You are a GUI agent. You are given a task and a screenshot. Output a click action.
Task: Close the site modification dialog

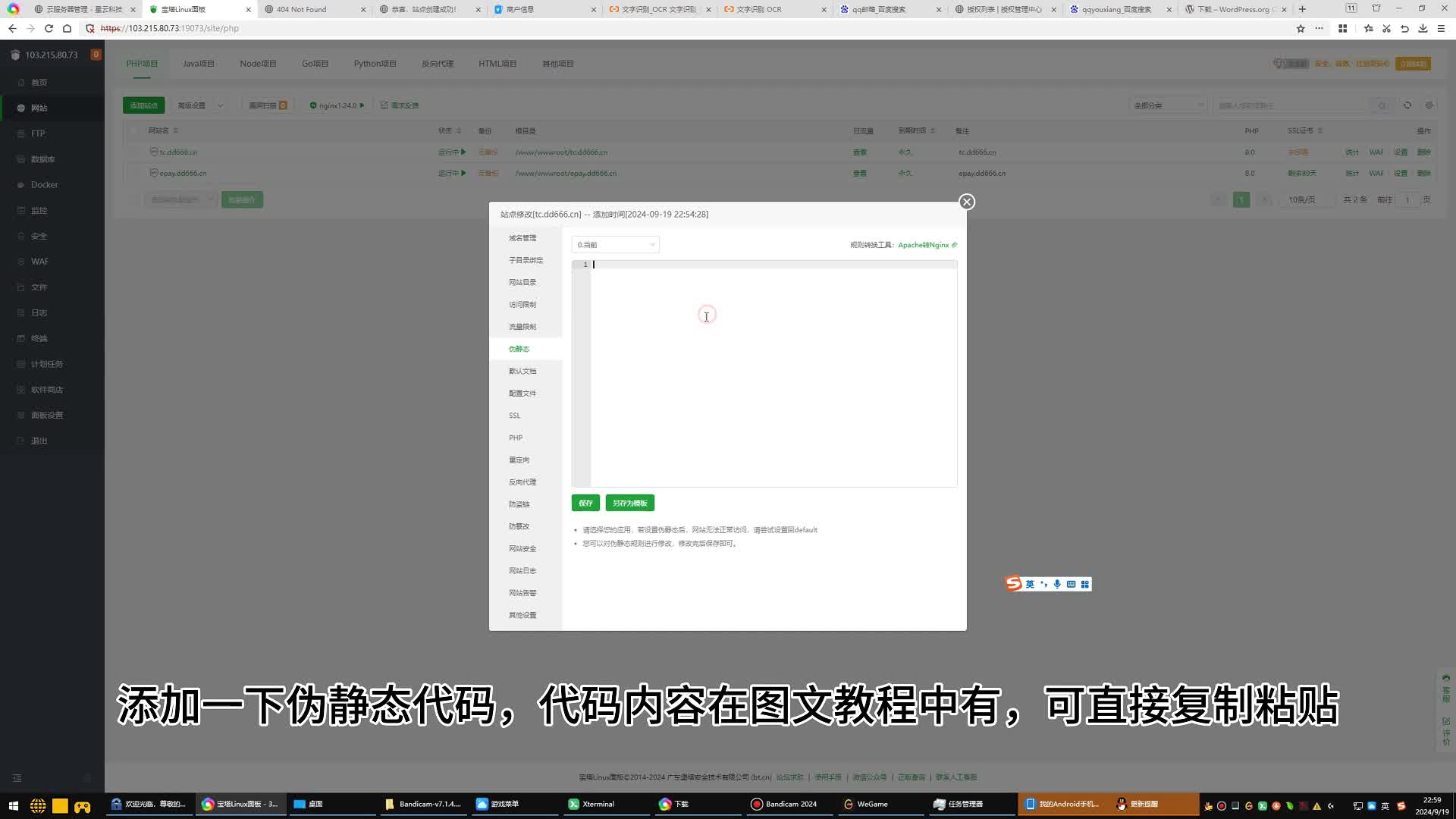(966, 202)
